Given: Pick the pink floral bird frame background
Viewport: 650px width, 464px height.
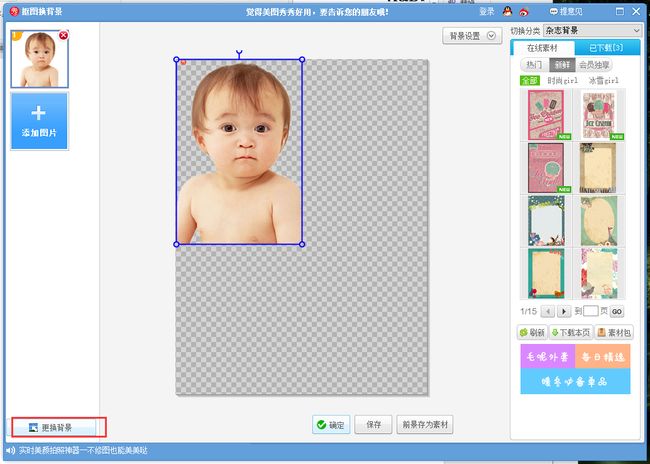Looking at the screenshot, I should pos(599,273).
